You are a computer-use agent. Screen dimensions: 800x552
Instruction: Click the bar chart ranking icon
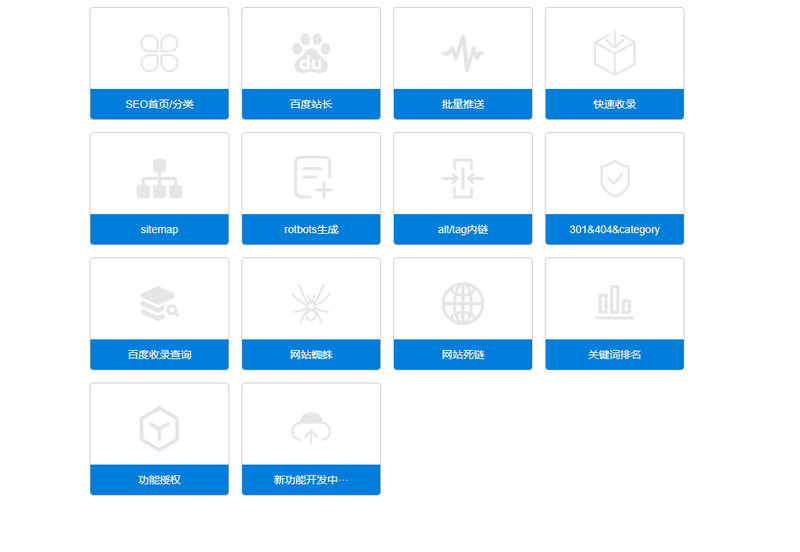click(614, 303)
